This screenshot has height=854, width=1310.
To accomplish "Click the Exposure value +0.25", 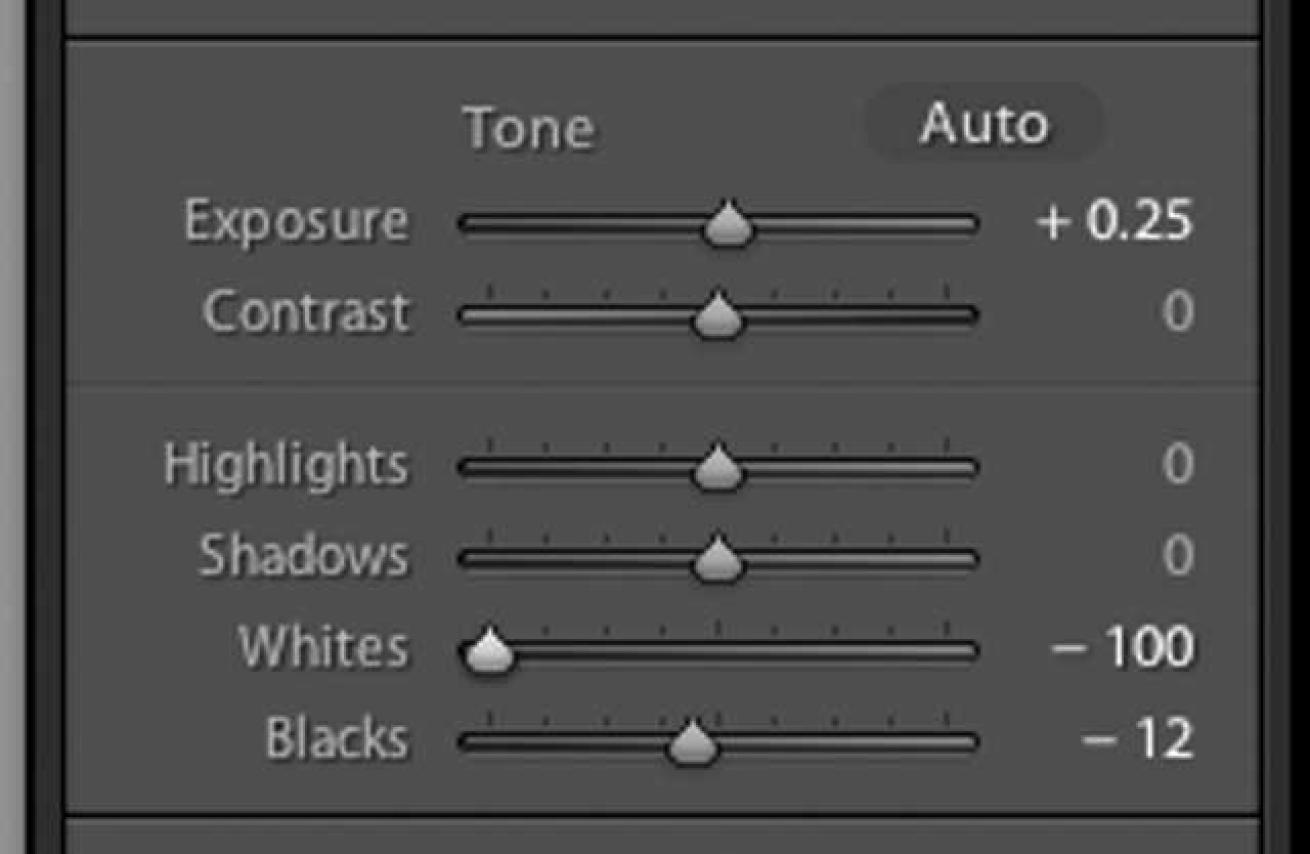I will (x=1115, y=221).
